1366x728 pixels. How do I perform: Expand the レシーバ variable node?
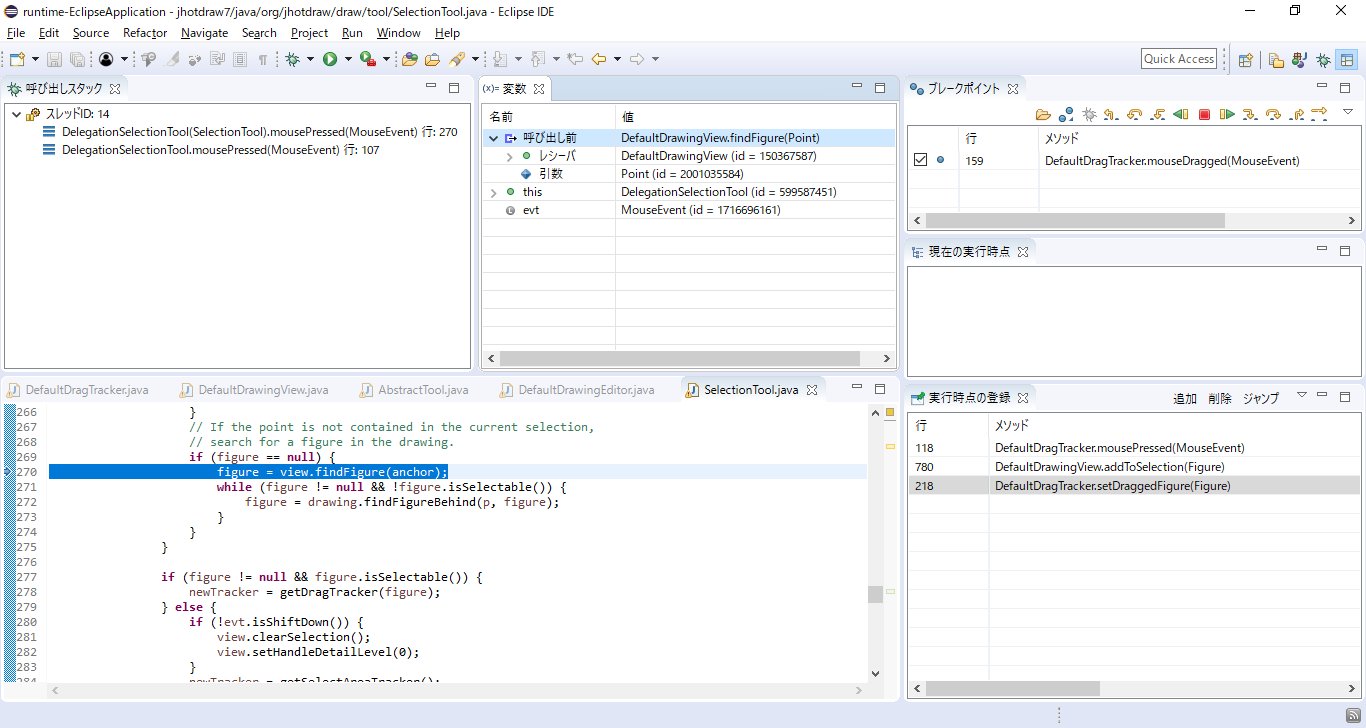point(509,157)
